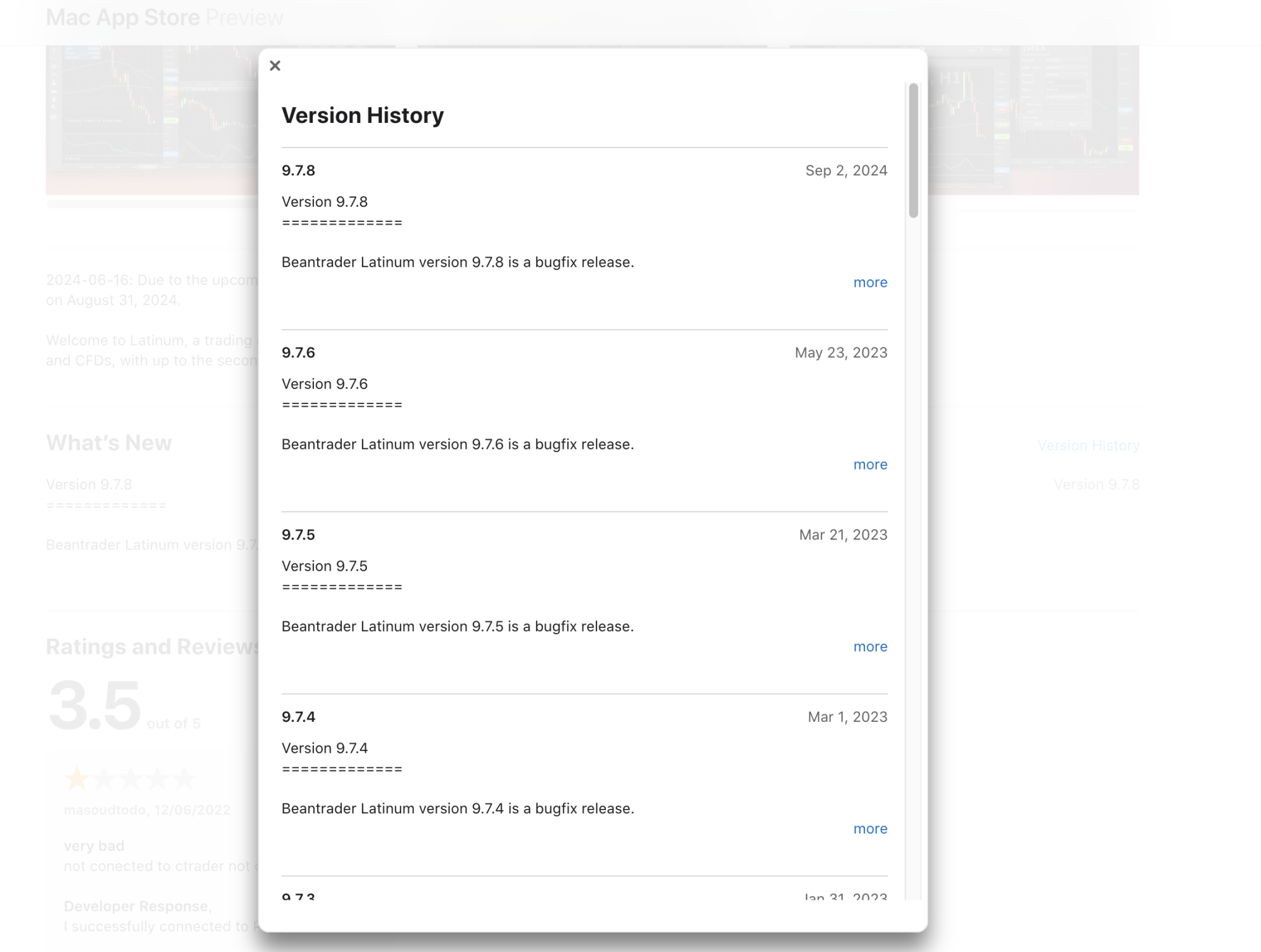Click the Version History dialog scrollbar thumb
Viewport: 1261px width, 952px height.
(913, 151)
